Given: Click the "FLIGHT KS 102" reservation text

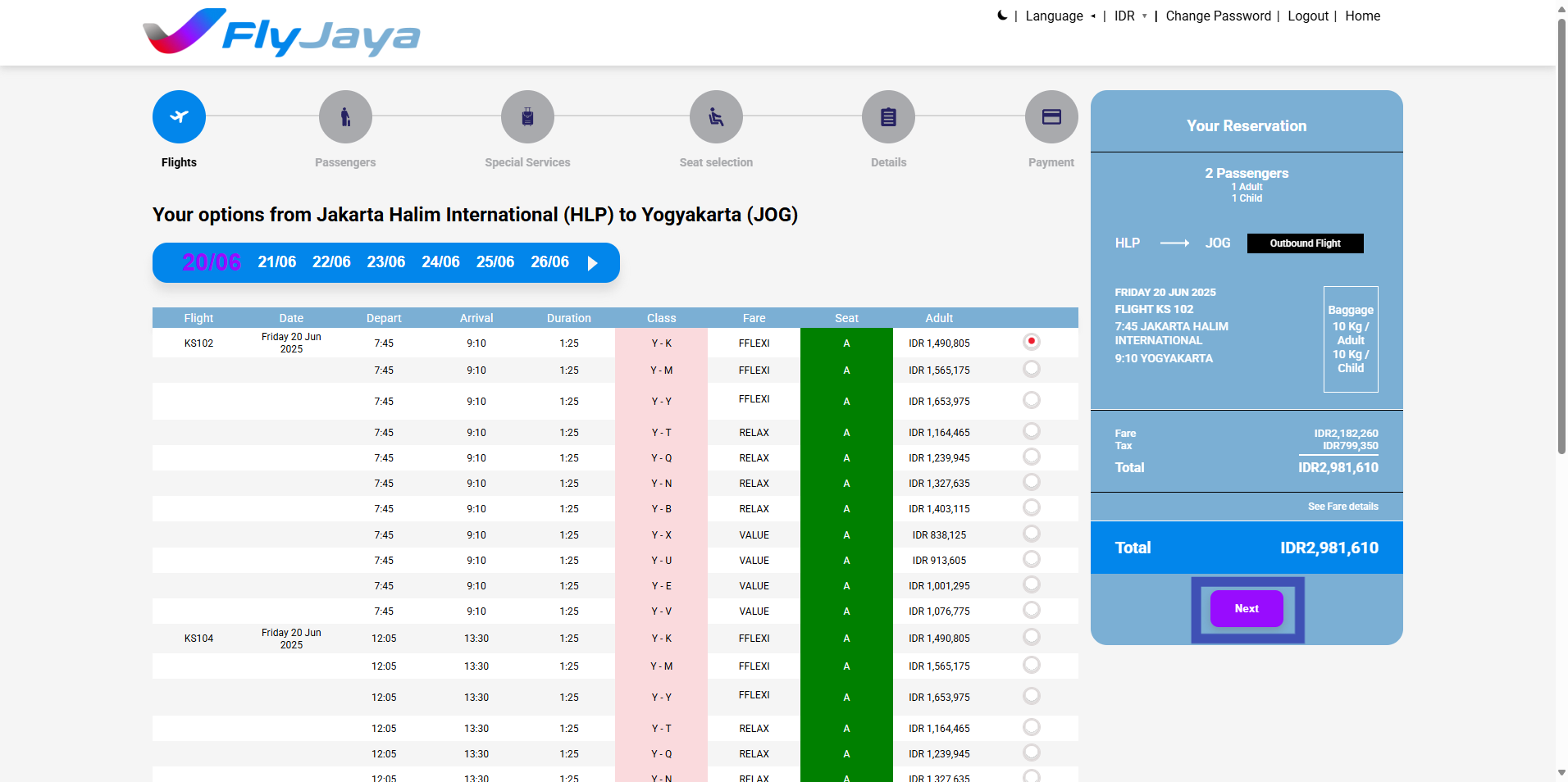Looking at the screenshot, I should pyautogui.click(x=1154, y=309).
